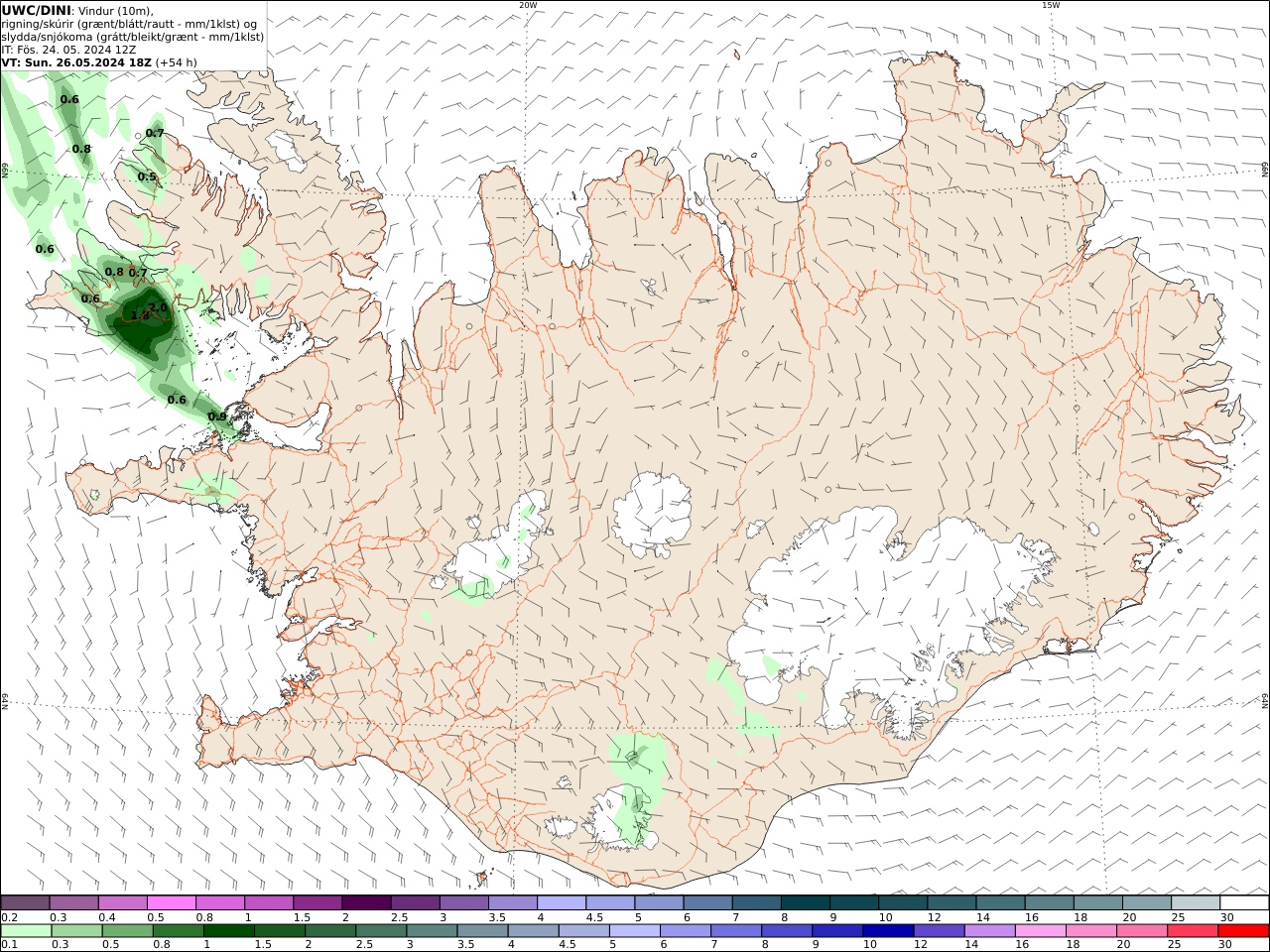
Task: Click the '15W' longitude label
Action: (x=1051, y=5)
